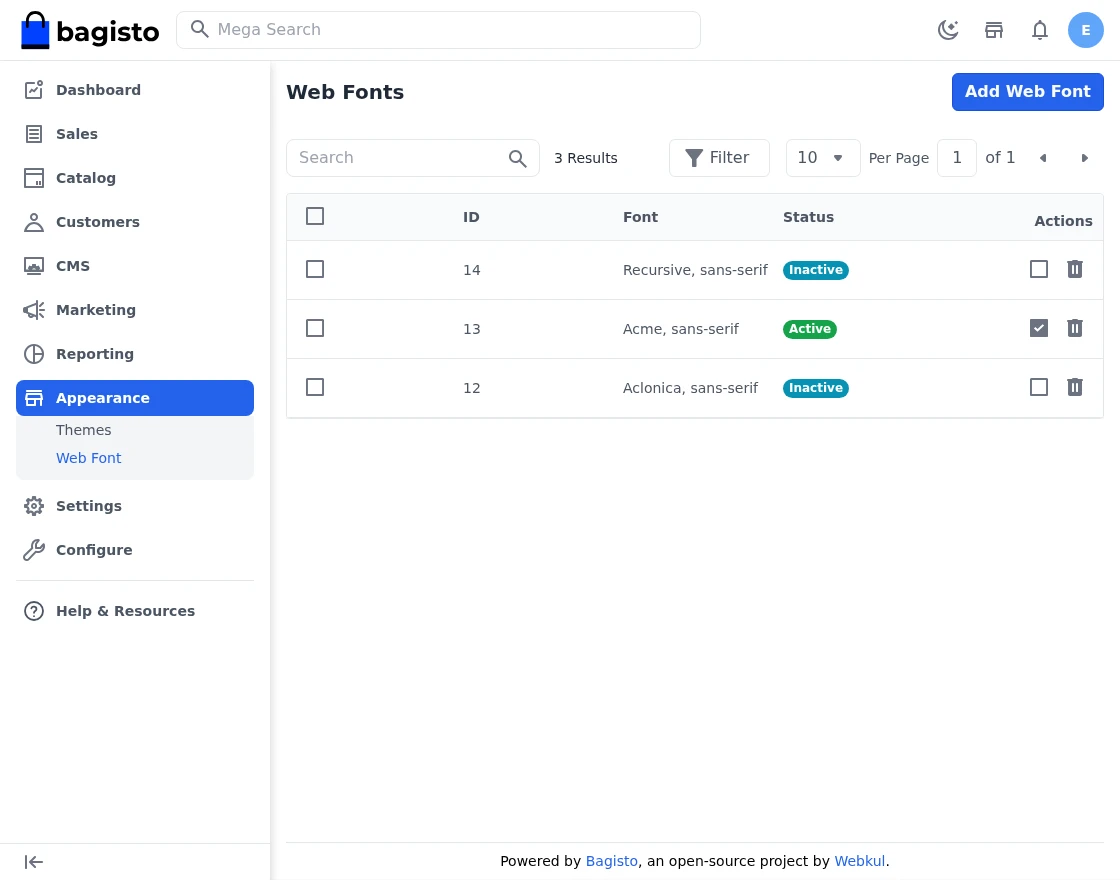1120x880 pixels.
Task: Click the Inactive badge for Aclonica
Action: (815, 388)
